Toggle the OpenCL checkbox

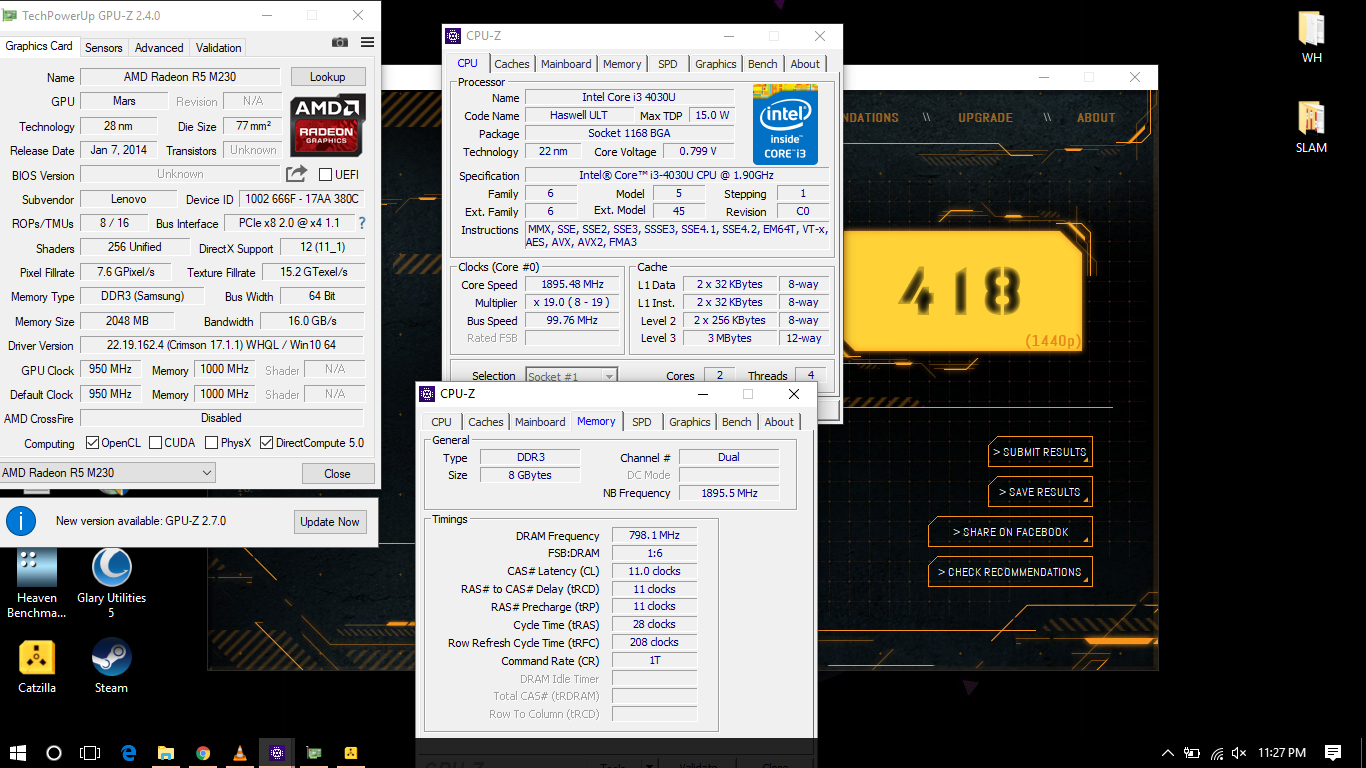point(92,443)
